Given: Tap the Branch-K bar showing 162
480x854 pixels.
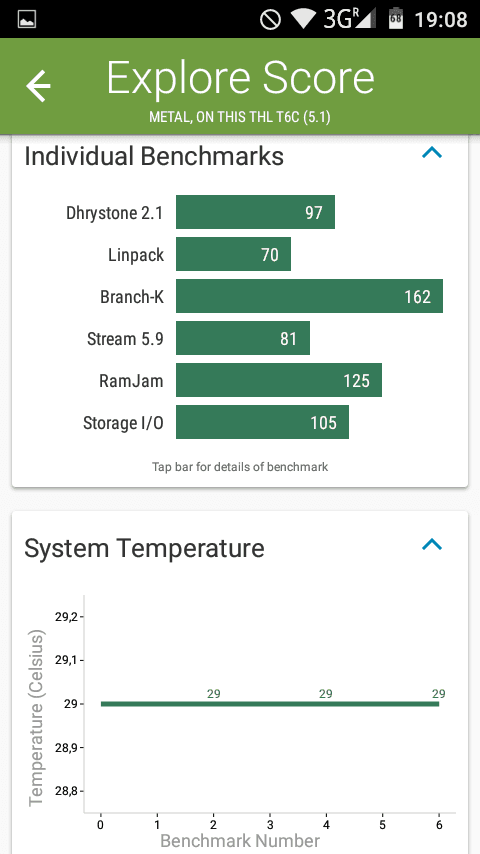Looking at the screenshot, I should [309, 296].
